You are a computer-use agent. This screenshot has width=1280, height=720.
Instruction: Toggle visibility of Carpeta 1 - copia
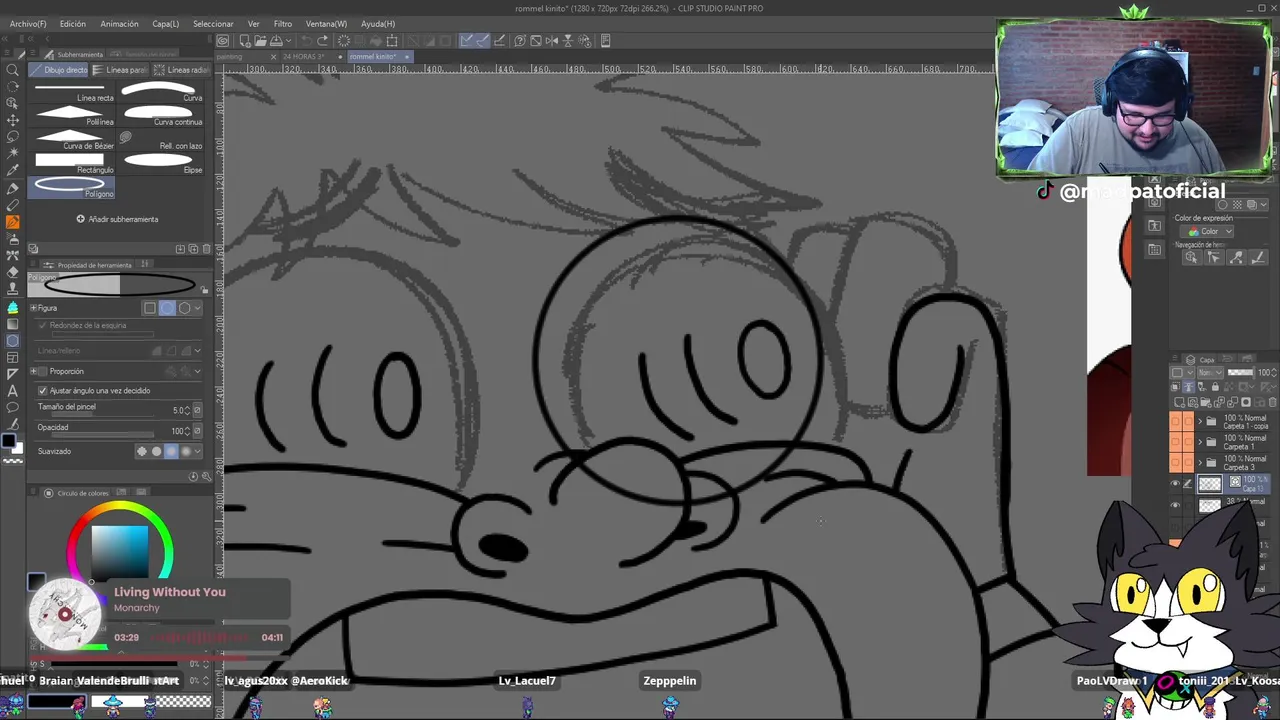tap(1176, 422)
